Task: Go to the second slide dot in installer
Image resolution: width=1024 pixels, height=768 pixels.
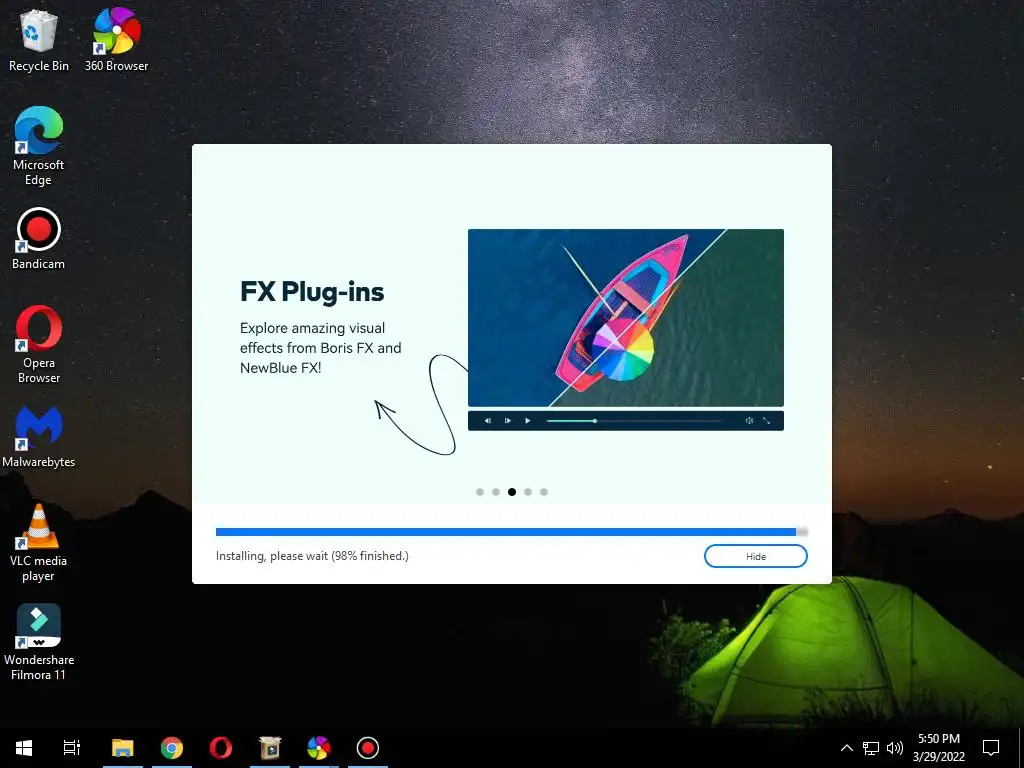Action: point(496,492)
